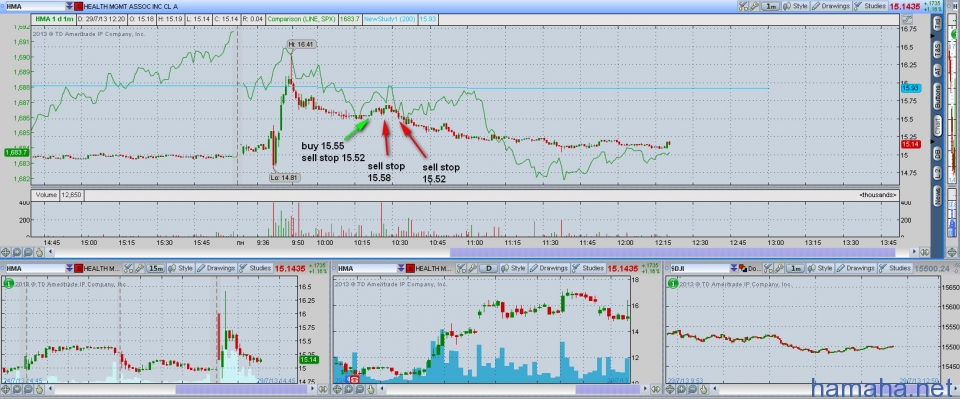Toggle the L-2 side panel

[937, 173]
